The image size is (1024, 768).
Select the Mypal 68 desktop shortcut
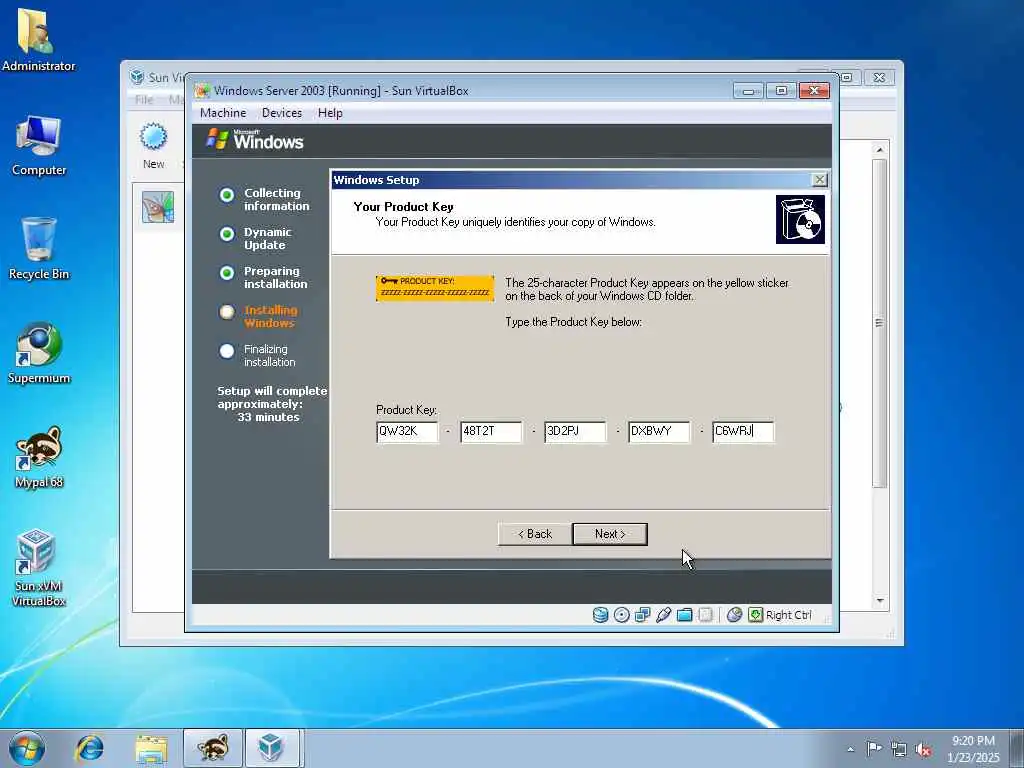(39, 457)
